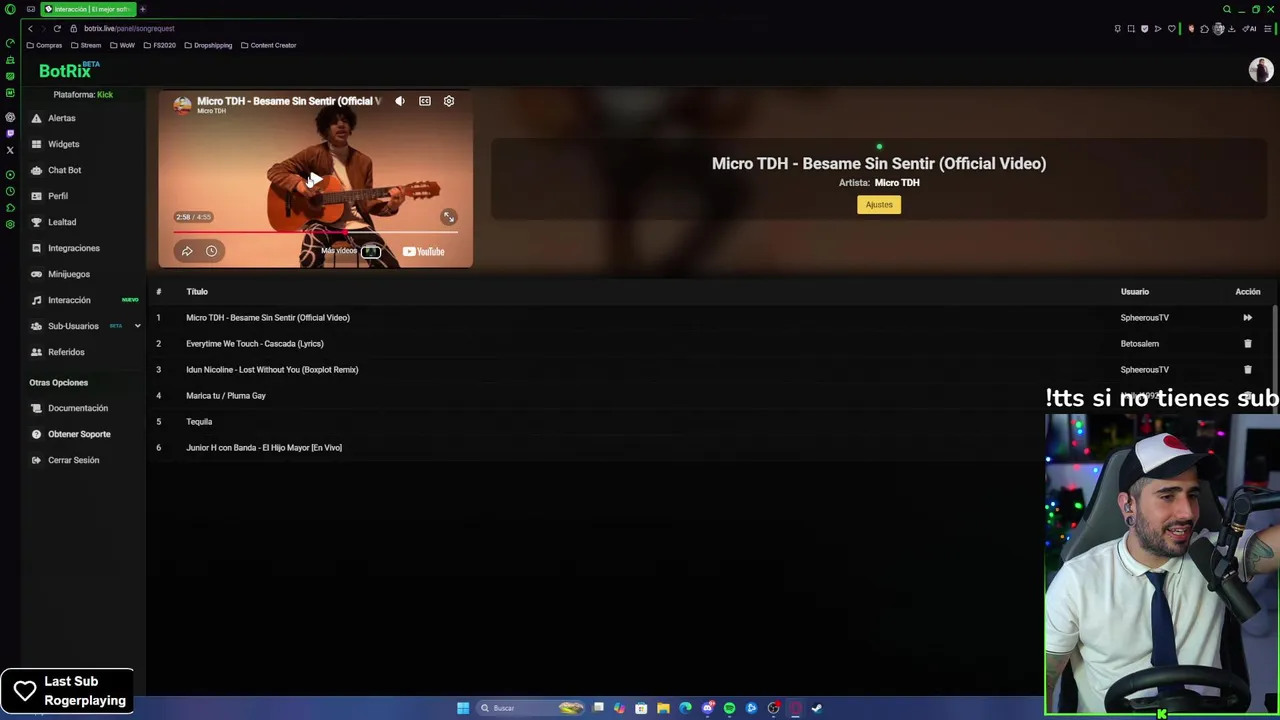
Task: Open the Content Creator bookmarks folder
Action: click(x=268, y=45)
